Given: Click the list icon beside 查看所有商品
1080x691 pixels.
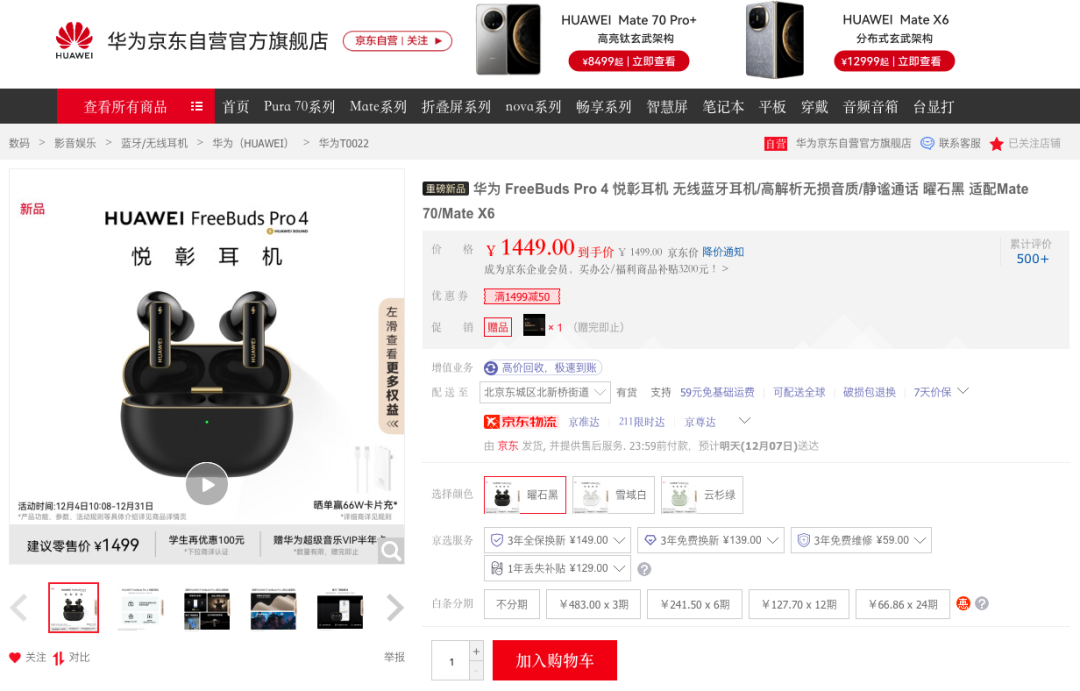Looking at the screenshot, I should (197, 107).
